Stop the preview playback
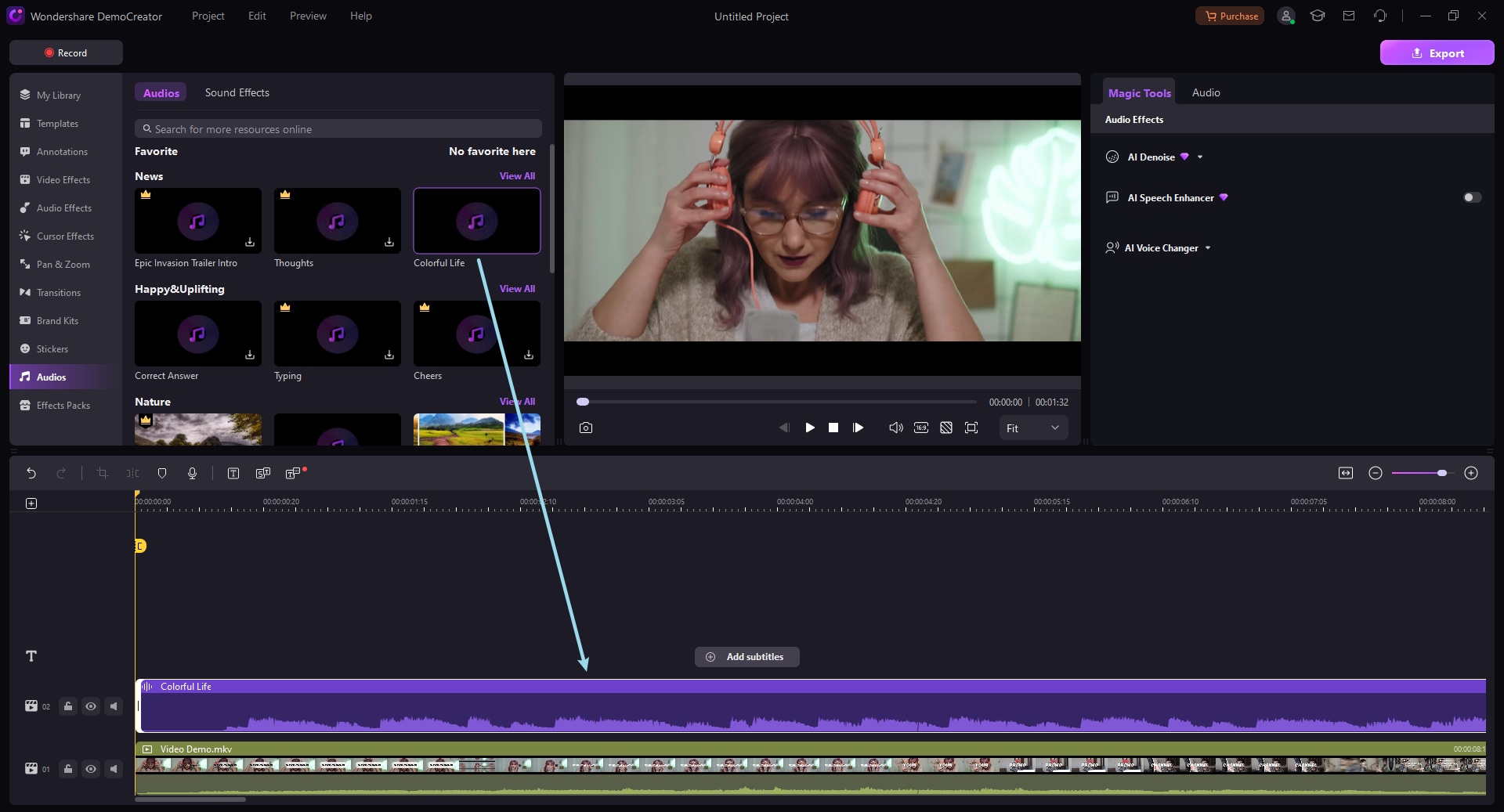This screenshot has width=1504, height=812. coord(833,428)
